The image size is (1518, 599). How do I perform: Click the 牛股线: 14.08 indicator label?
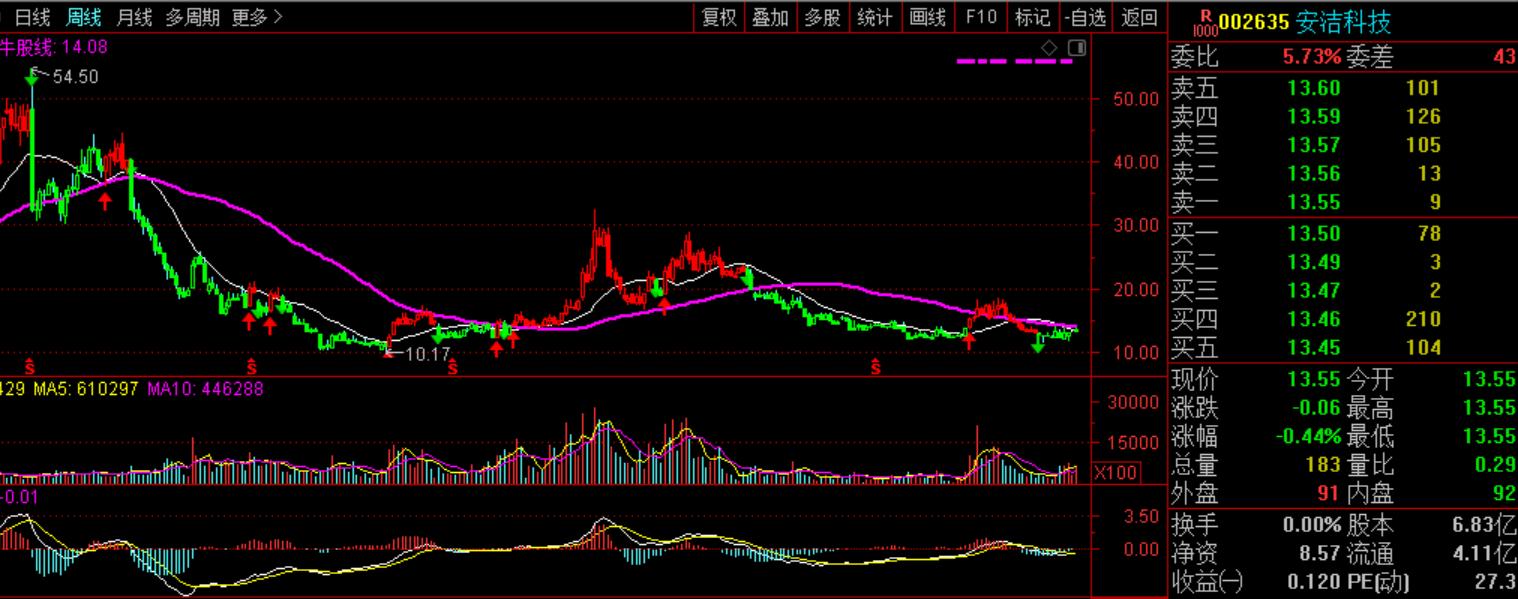coord(54,46)
